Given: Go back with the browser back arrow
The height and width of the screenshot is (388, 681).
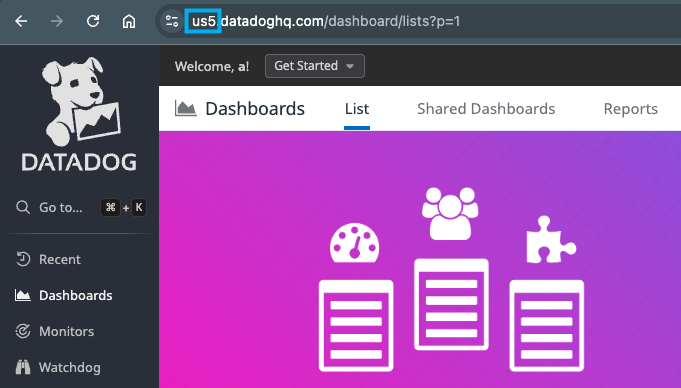Looking at the screenshot, I should pyautogui.click(x=21, y=21).
